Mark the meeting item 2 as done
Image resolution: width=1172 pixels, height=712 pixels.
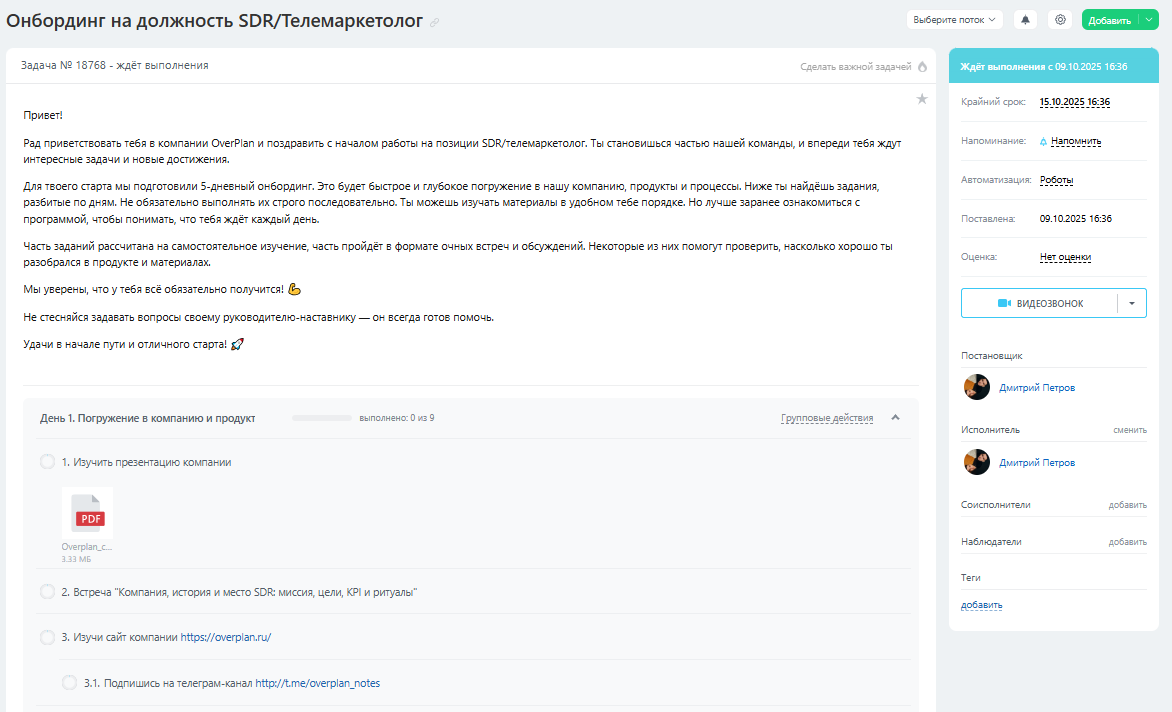[x=47, y=592]
